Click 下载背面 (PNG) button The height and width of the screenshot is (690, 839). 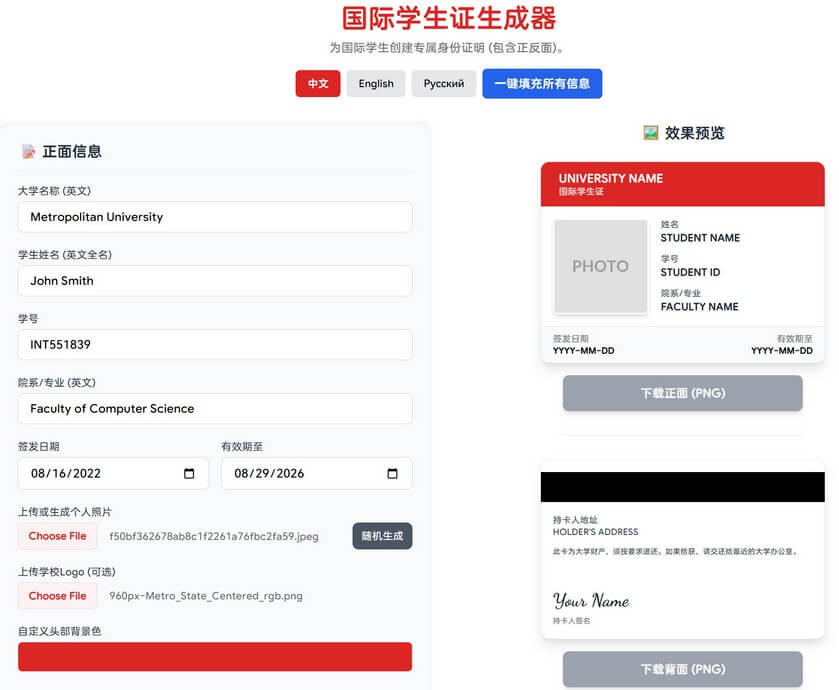point(682,669)
